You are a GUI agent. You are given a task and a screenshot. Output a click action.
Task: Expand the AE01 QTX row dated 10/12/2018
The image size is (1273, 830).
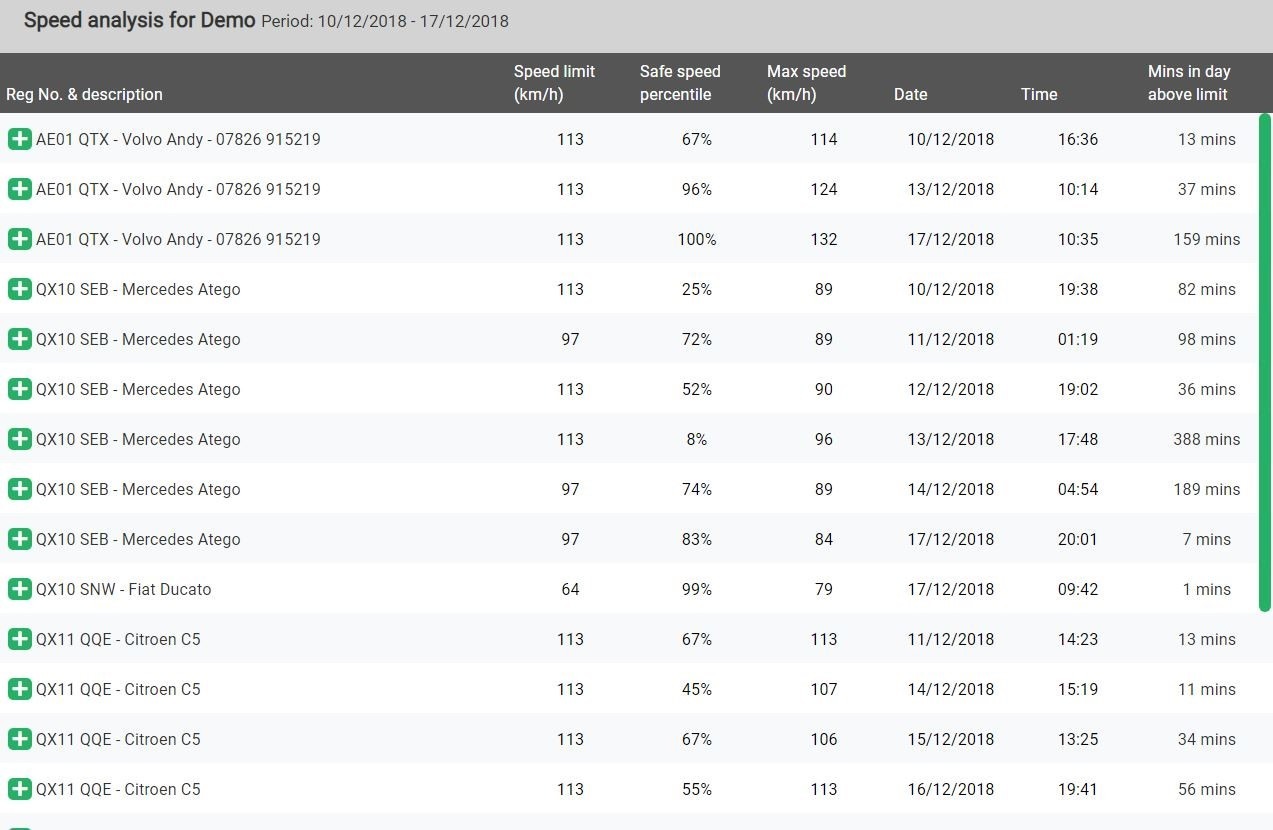19,139
